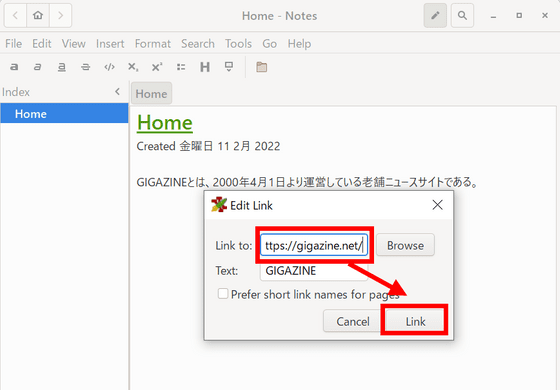The width and height of the screenshot is (560, 390).
Task: Click the Text field containing GIGAZINE
Action: (x=314, y=271)
